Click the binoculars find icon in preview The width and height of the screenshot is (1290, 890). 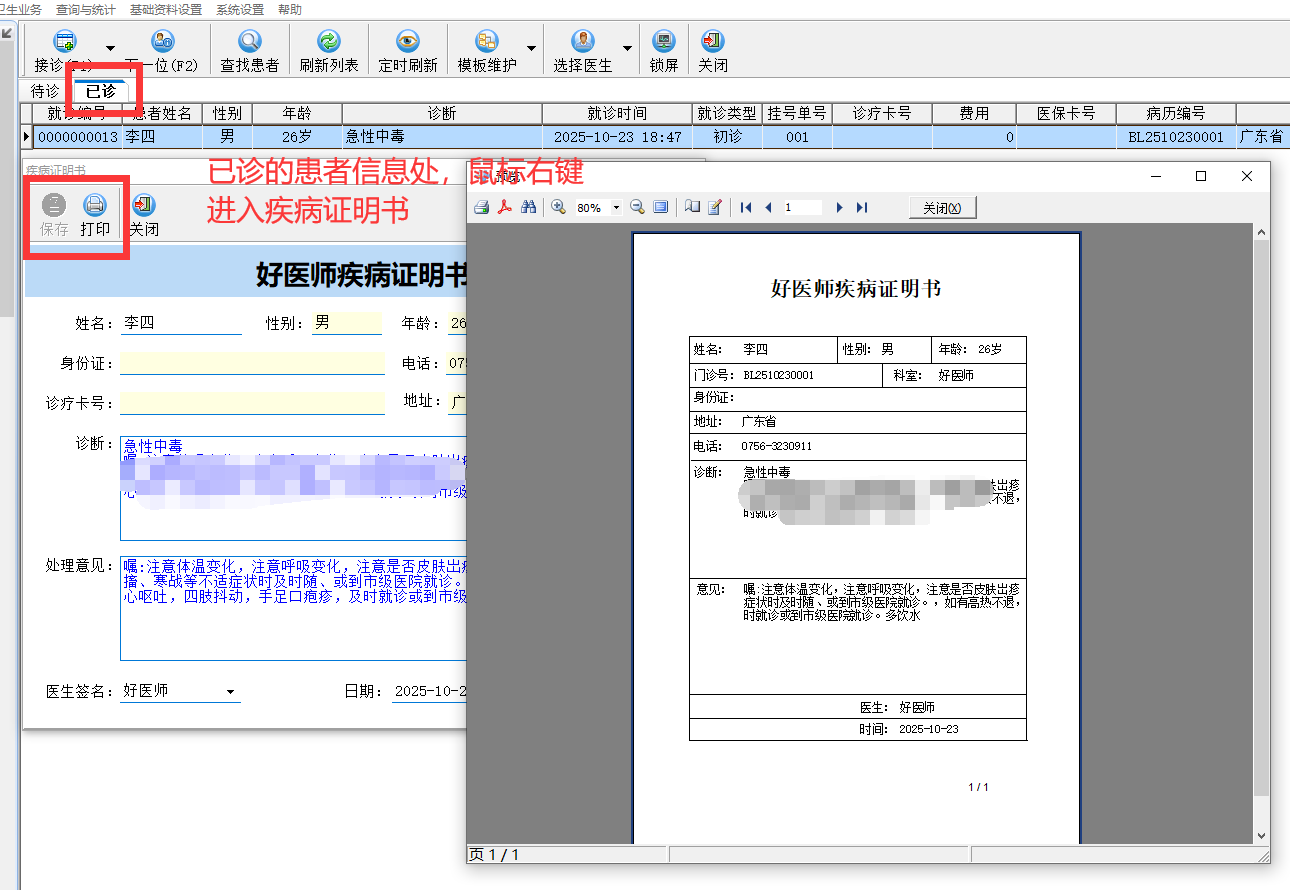(529, 207)
